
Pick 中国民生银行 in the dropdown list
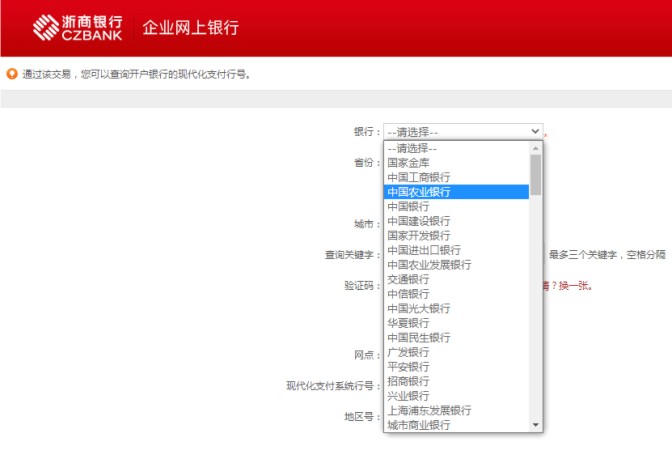point(456,338)
